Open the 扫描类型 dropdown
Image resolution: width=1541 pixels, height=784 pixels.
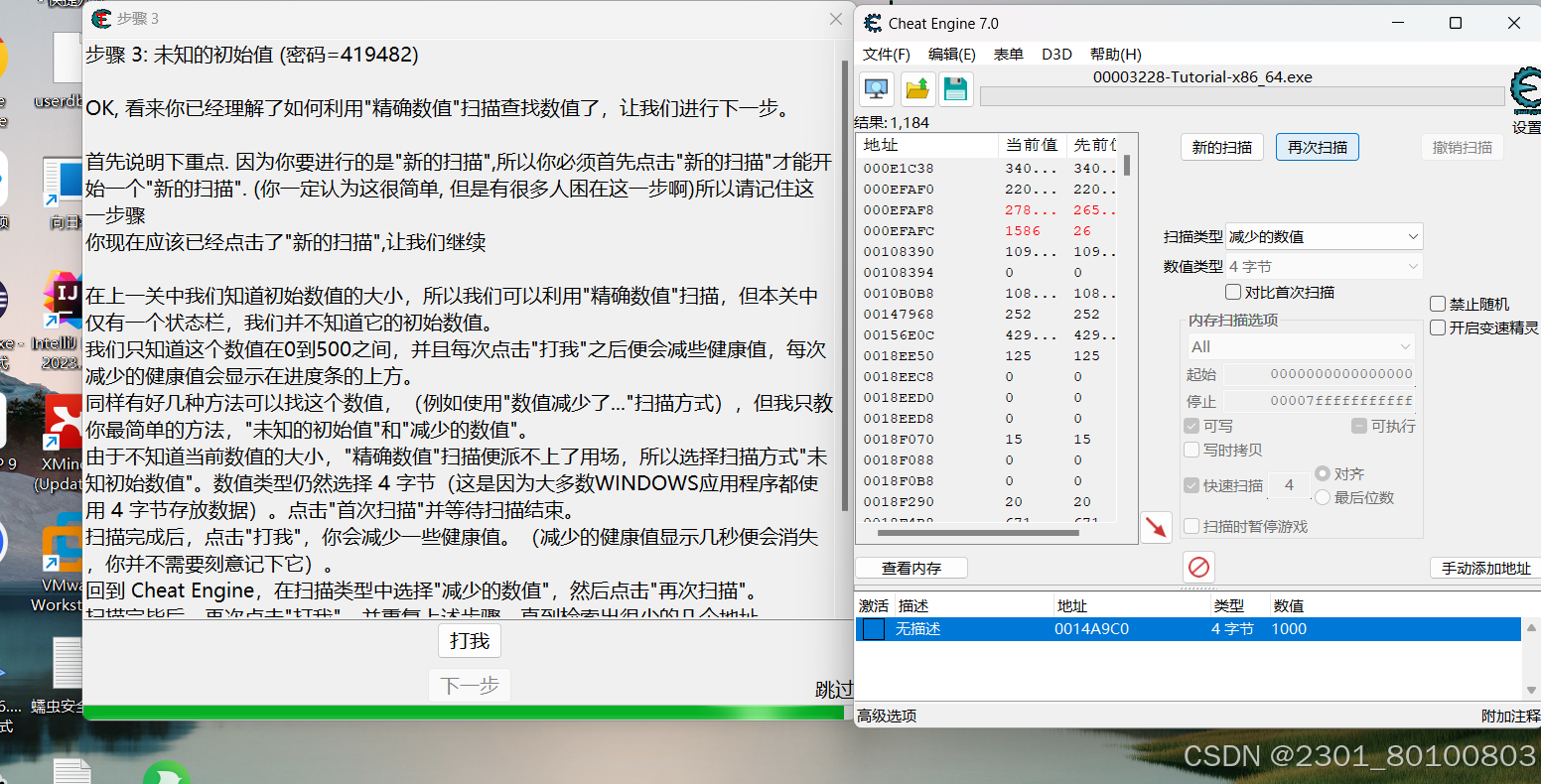pos(1324,236)
